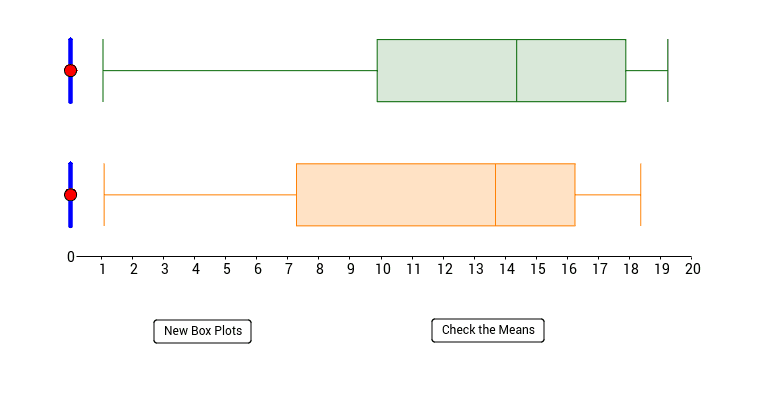This screenshot has width=762, height=399.
Task: Select the orange box plot's right whisker end cap
Action: pos(641,195)
